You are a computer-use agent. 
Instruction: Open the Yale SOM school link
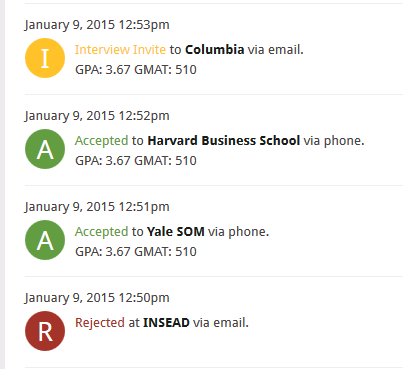tap(176, 232)
